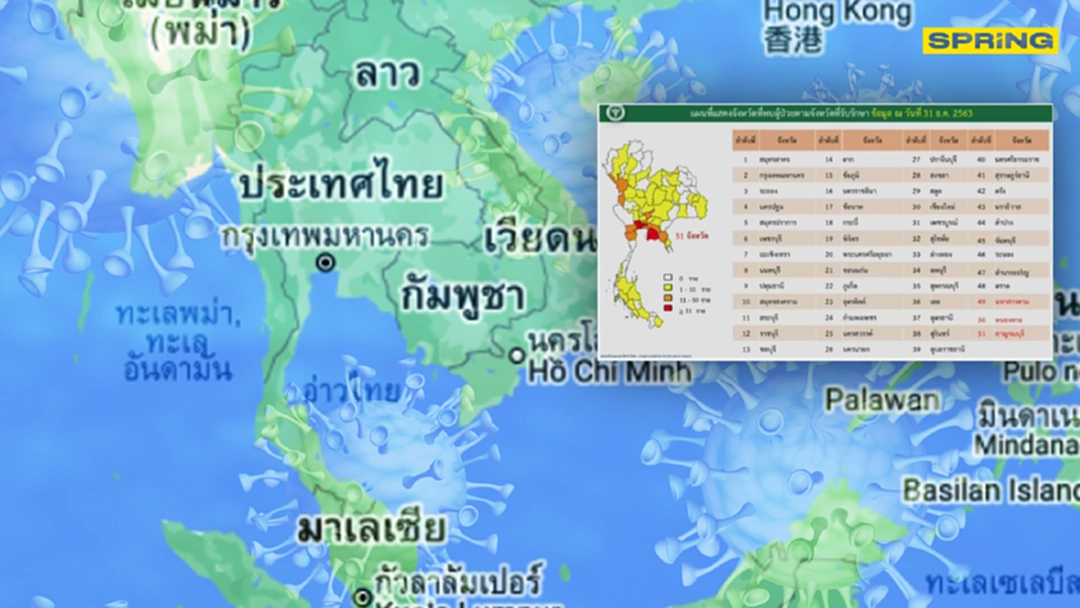Select the red 51+ cases legend swatch

coord(667,309)
